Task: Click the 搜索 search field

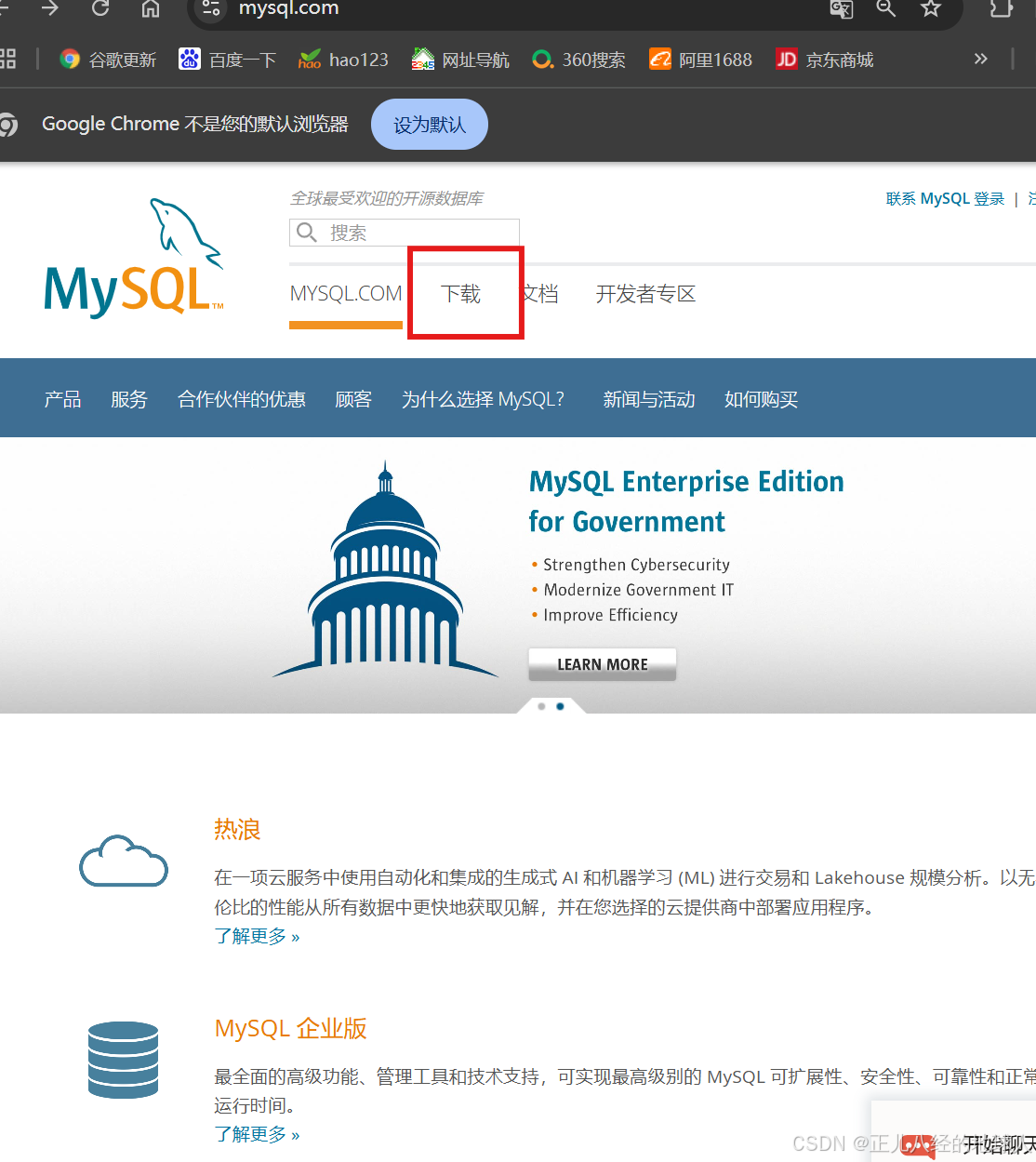Action: click(405, 233)
